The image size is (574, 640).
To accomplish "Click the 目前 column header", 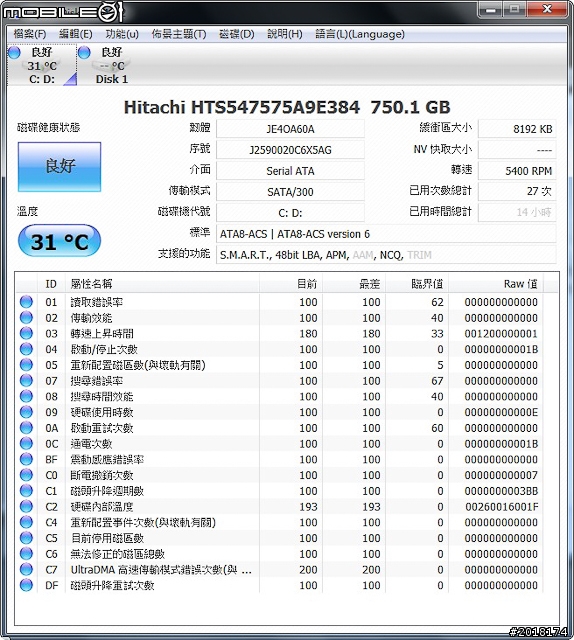I will pyautogui.click(x=291, y=284).
